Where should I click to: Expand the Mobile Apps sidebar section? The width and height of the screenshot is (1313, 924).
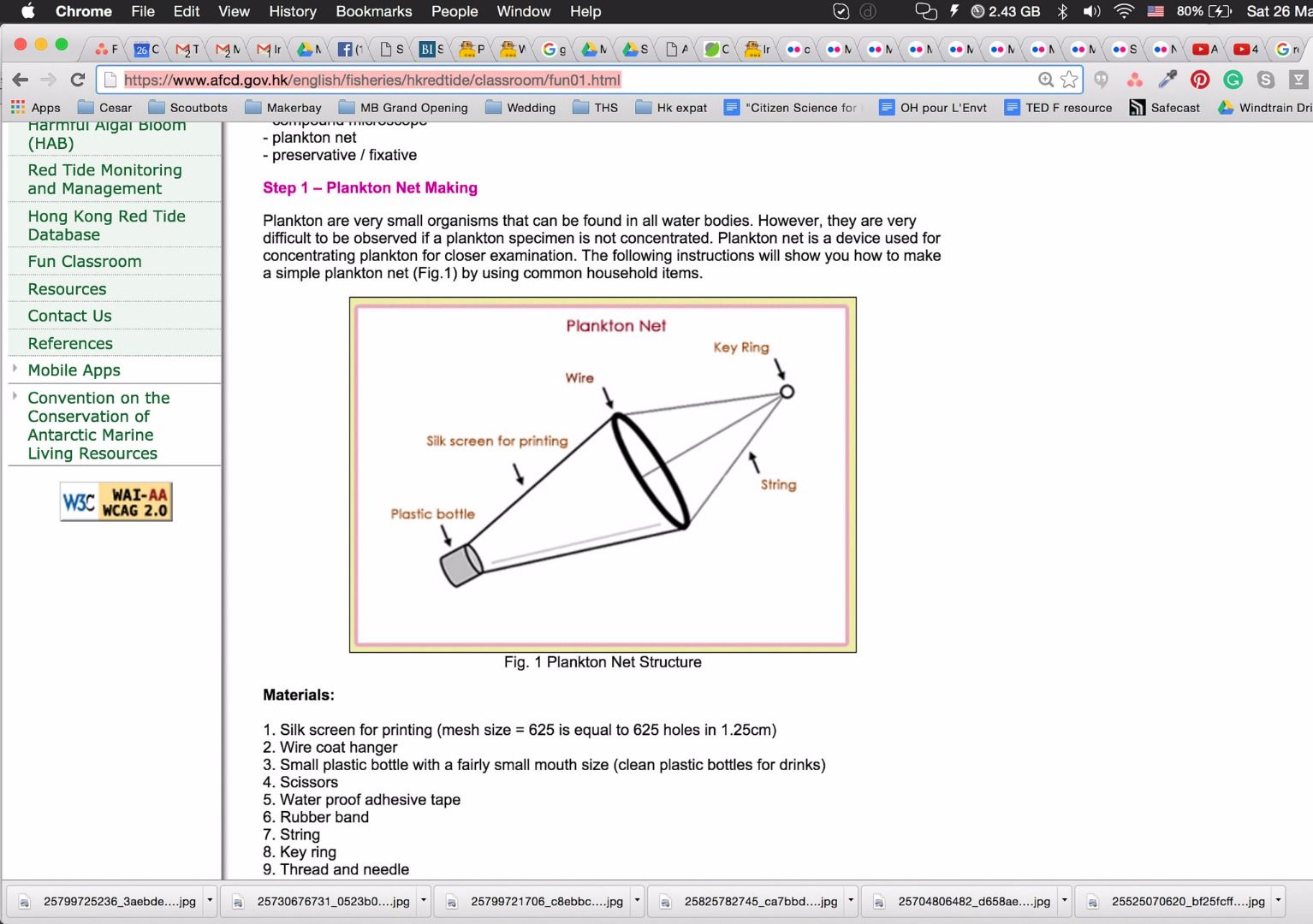[74, 370]
